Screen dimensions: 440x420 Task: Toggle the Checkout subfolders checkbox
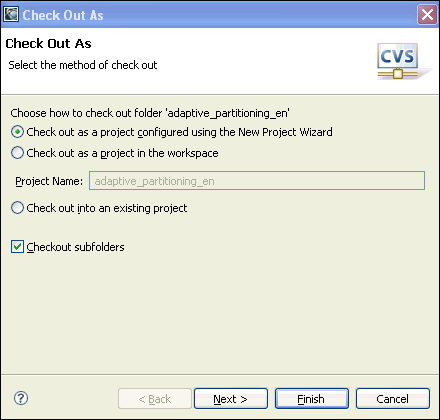click(x=17, y=247)
